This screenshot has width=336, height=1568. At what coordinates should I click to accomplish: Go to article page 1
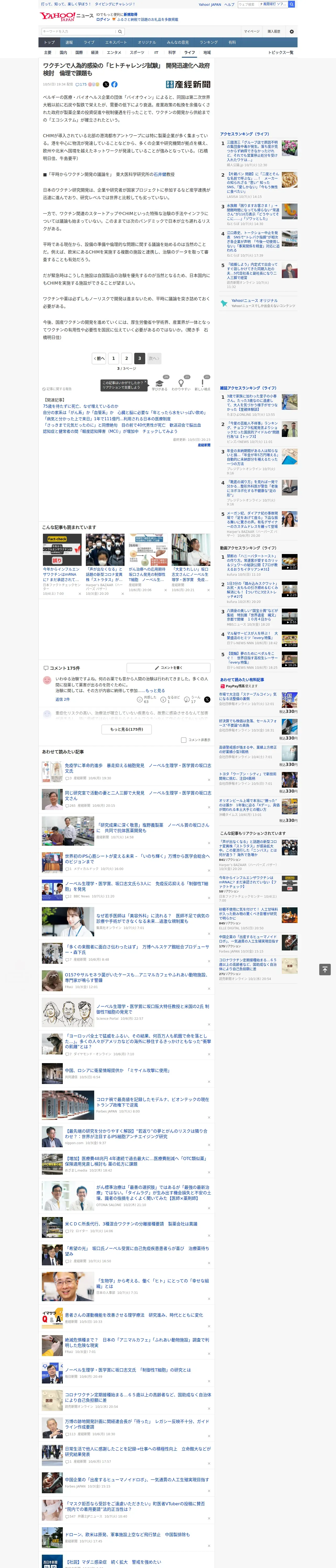click(113, 358)
